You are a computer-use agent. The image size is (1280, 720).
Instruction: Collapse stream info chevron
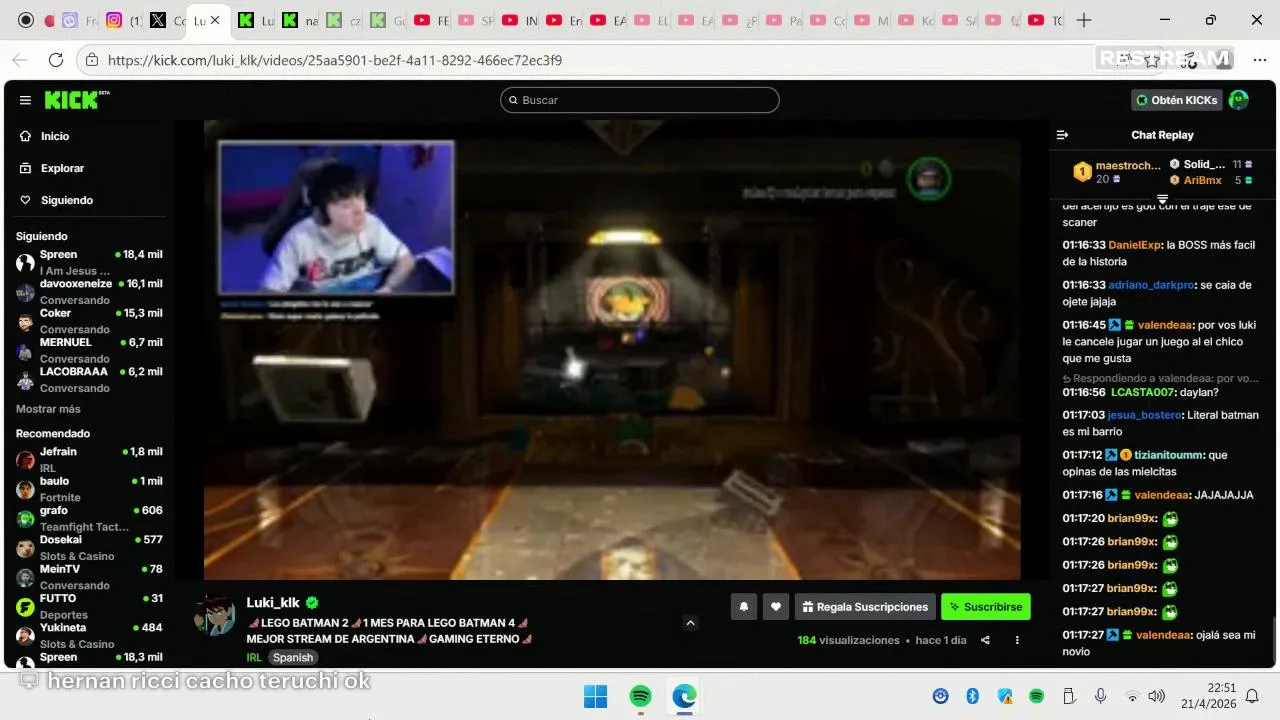click(x=690, y=623)
